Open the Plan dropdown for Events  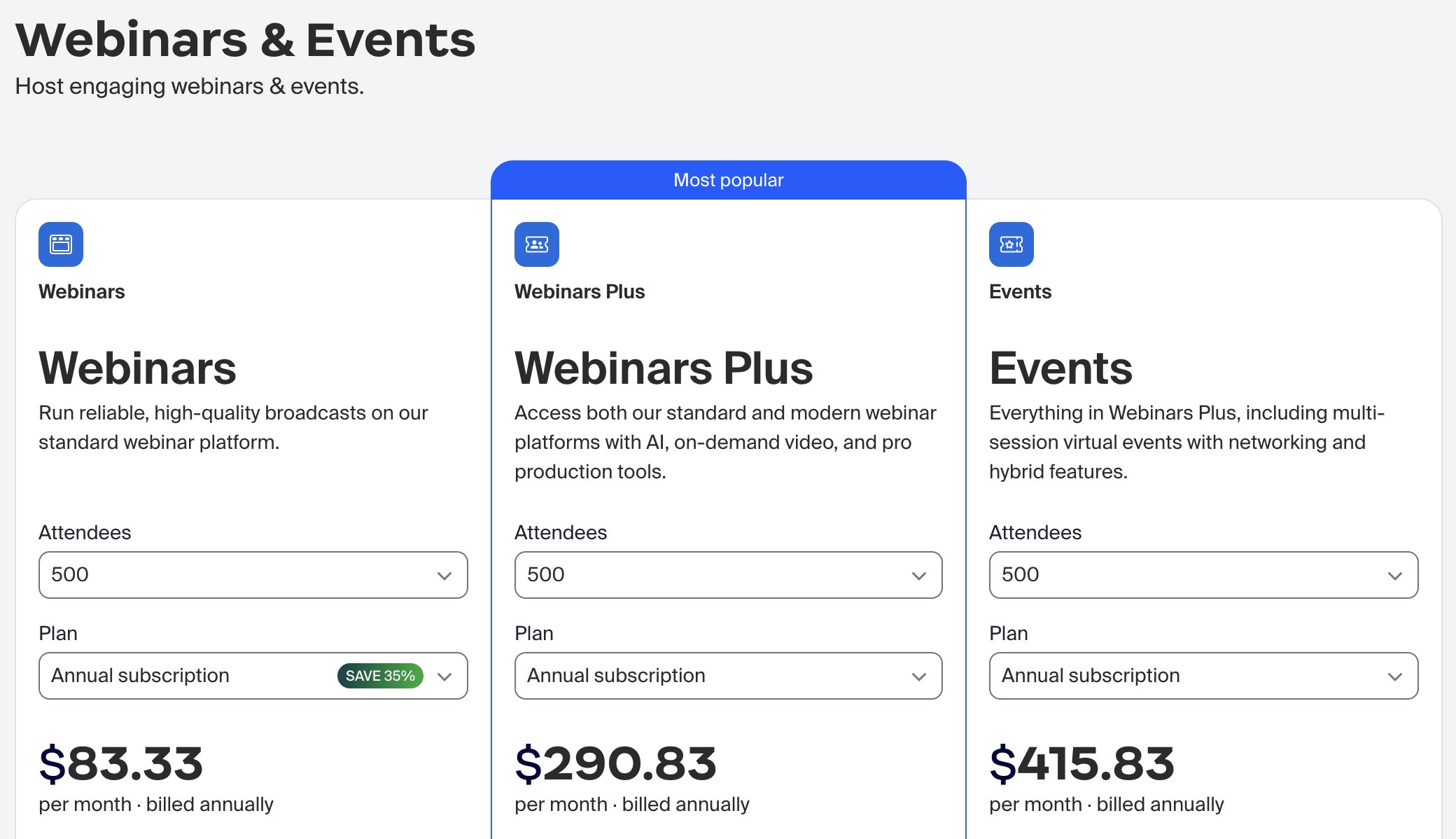[x=1203, y=676]
